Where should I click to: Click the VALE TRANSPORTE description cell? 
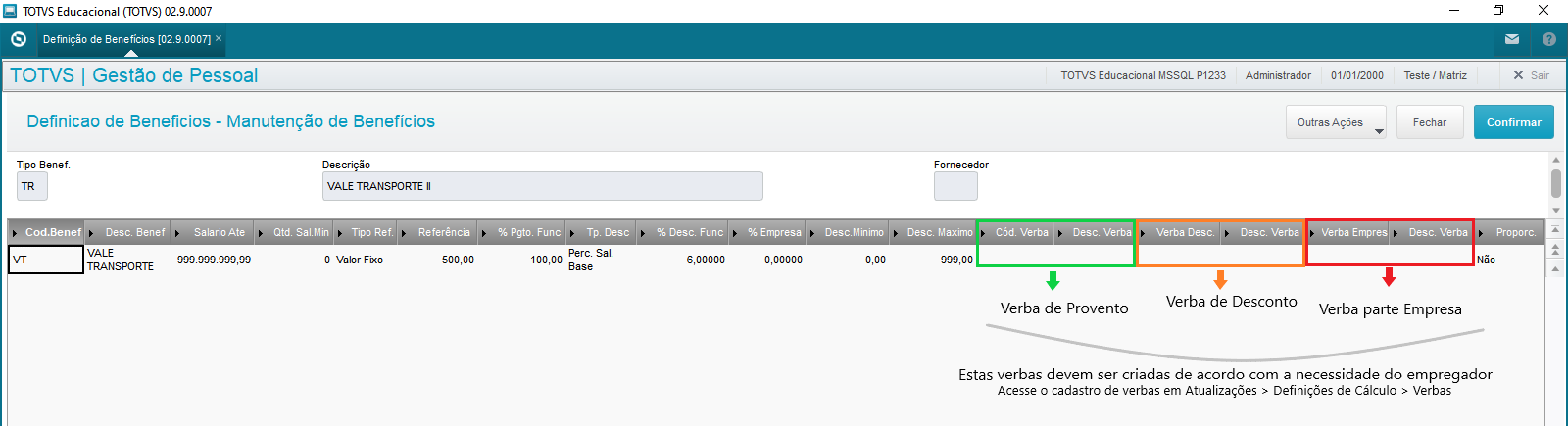128,260
